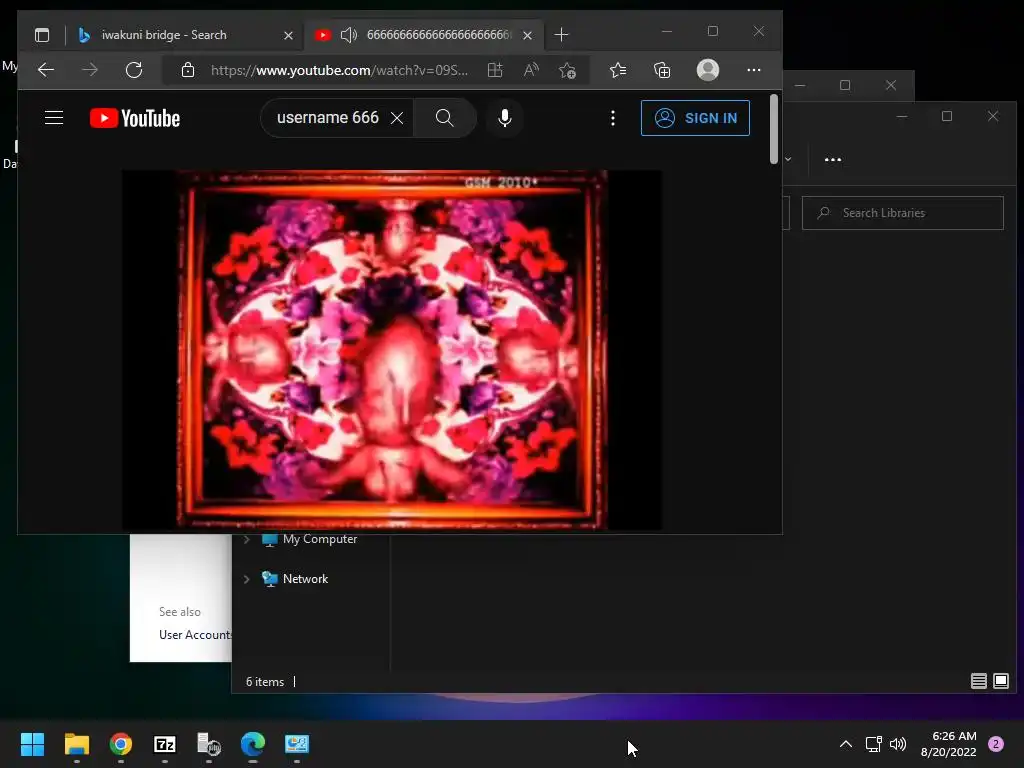Launch Google Chrome from taskbar

[121, 744]
